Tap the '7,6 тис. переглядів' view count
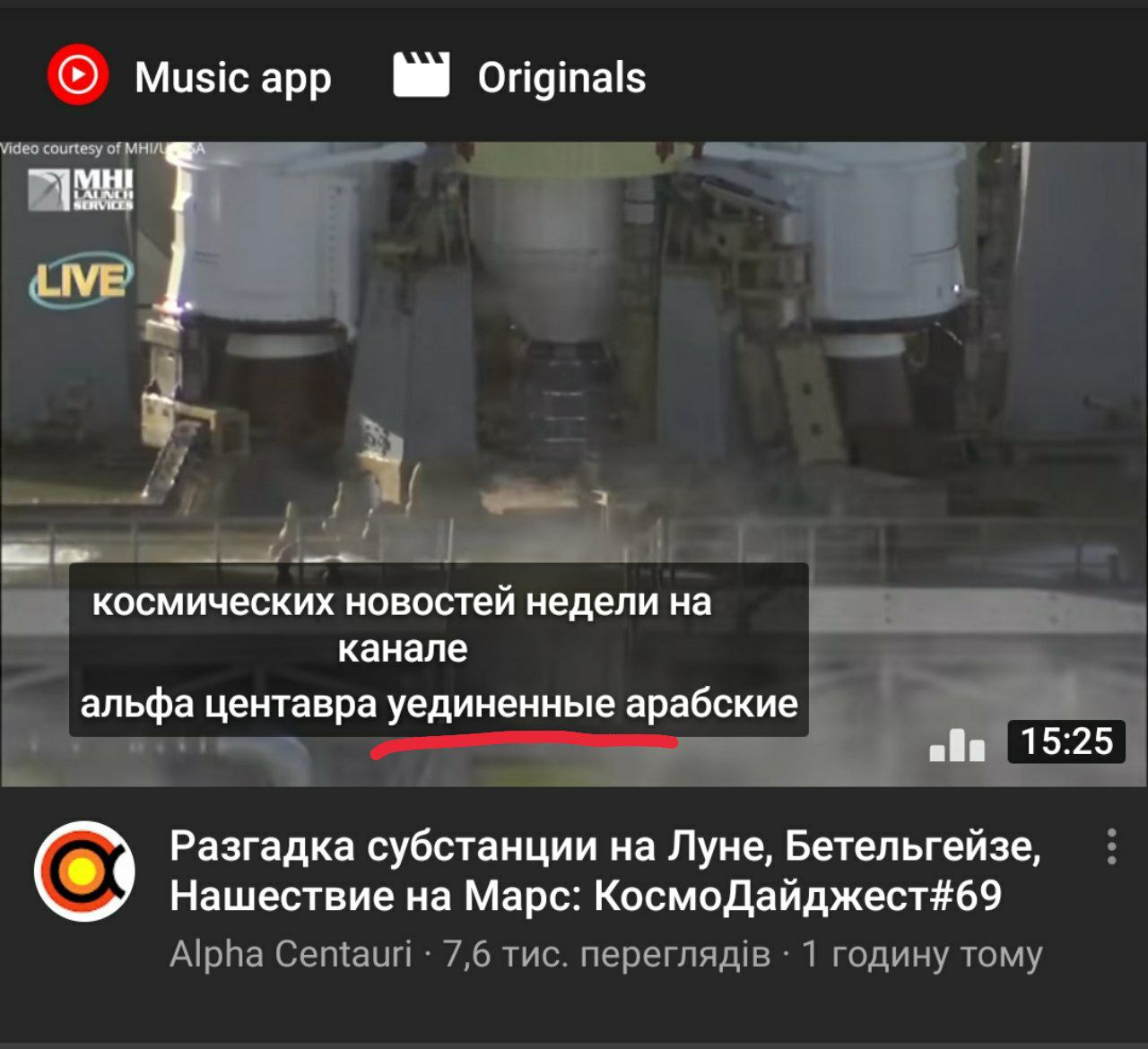 point(606,954)
